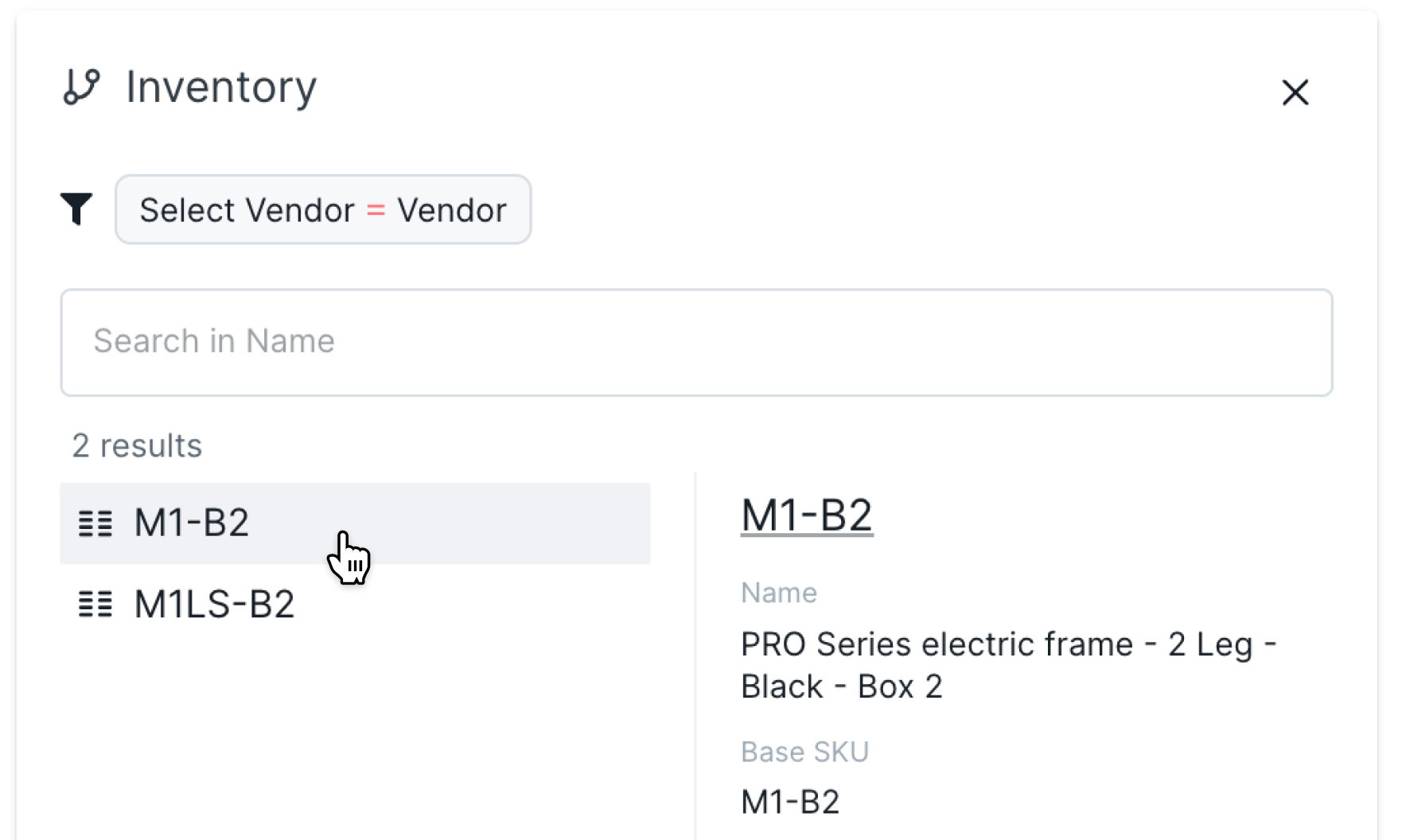Open the underlined M1-B2 record link
The width and height of the screenshot is (1402, 840).
[x=806, y=515]
